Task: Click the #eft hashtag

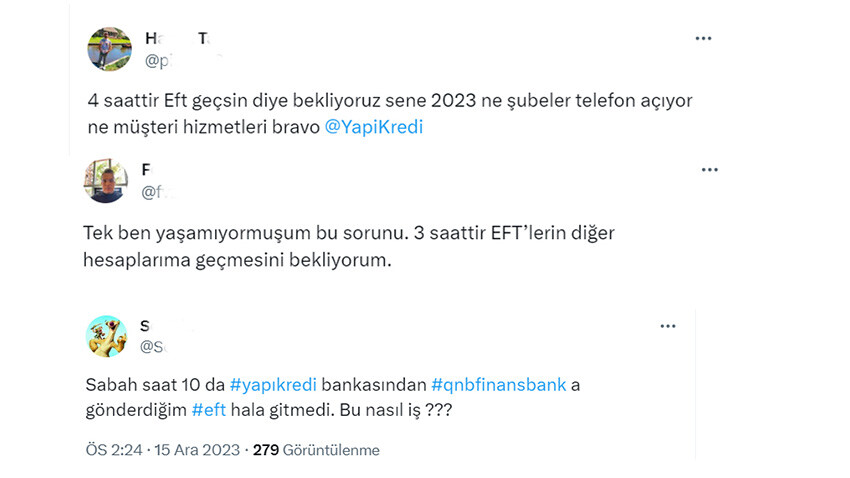Action: click(215, 410)
